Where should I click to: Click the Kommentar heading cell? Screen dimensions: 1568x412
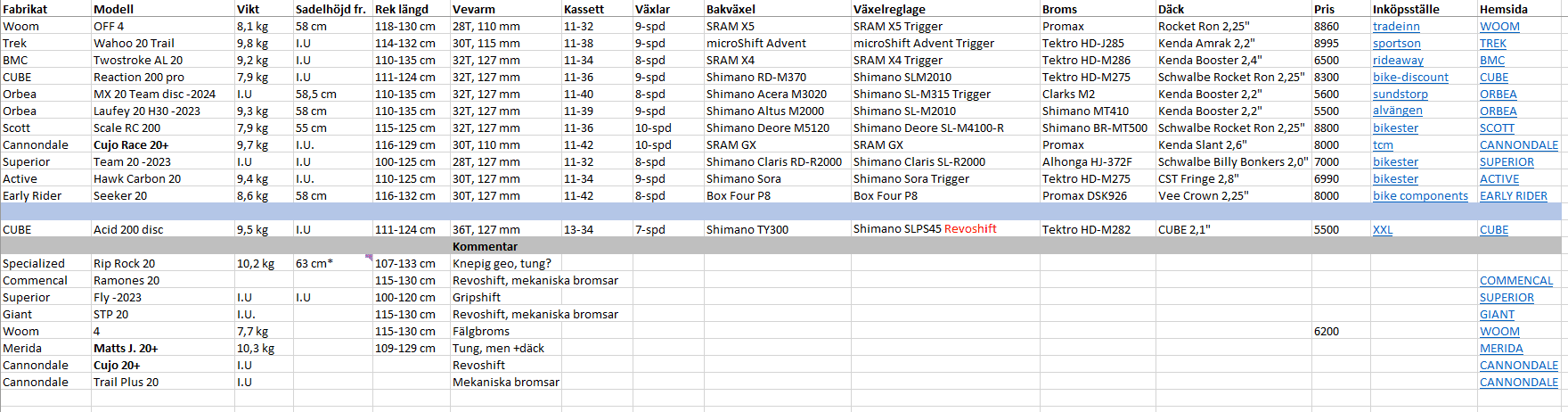click(485, 247)
